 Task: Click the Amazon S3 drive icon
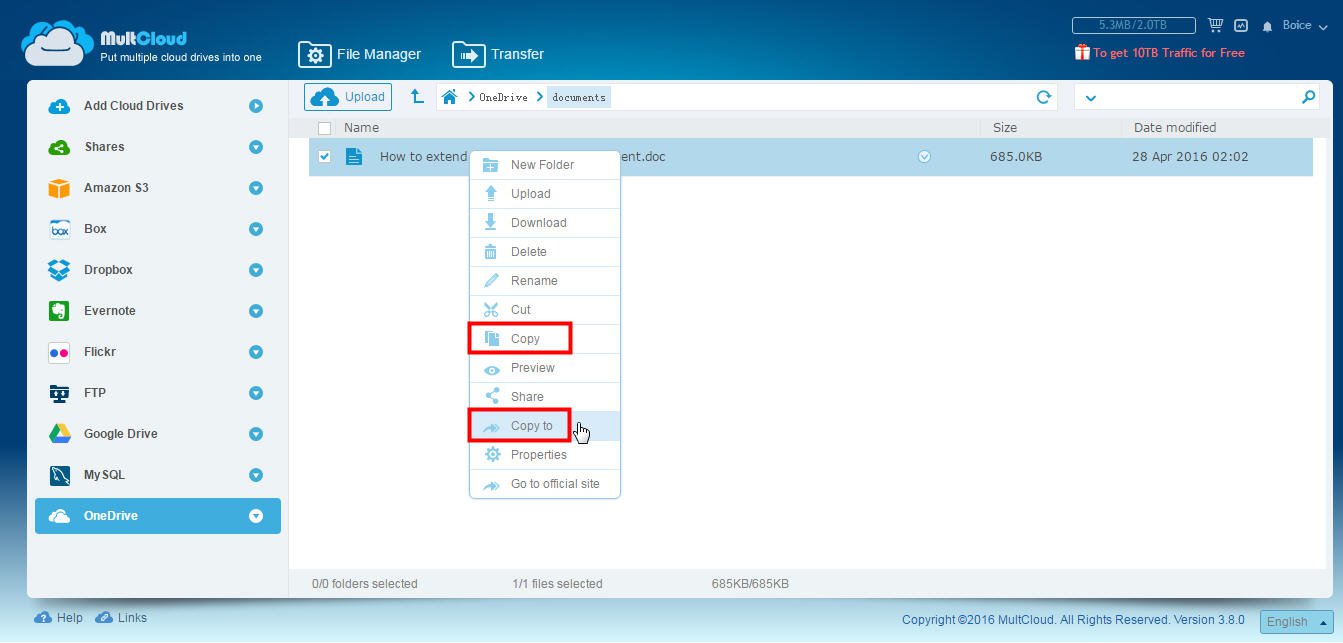pos(59,188)
